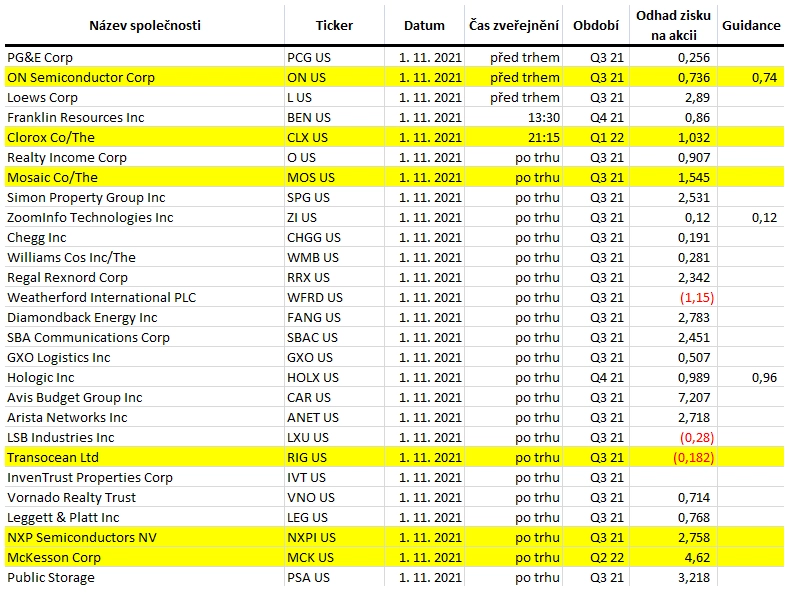Click the '3,218' Public Storage estimate
Screen dimensions: 790x594
coord(673,577)
